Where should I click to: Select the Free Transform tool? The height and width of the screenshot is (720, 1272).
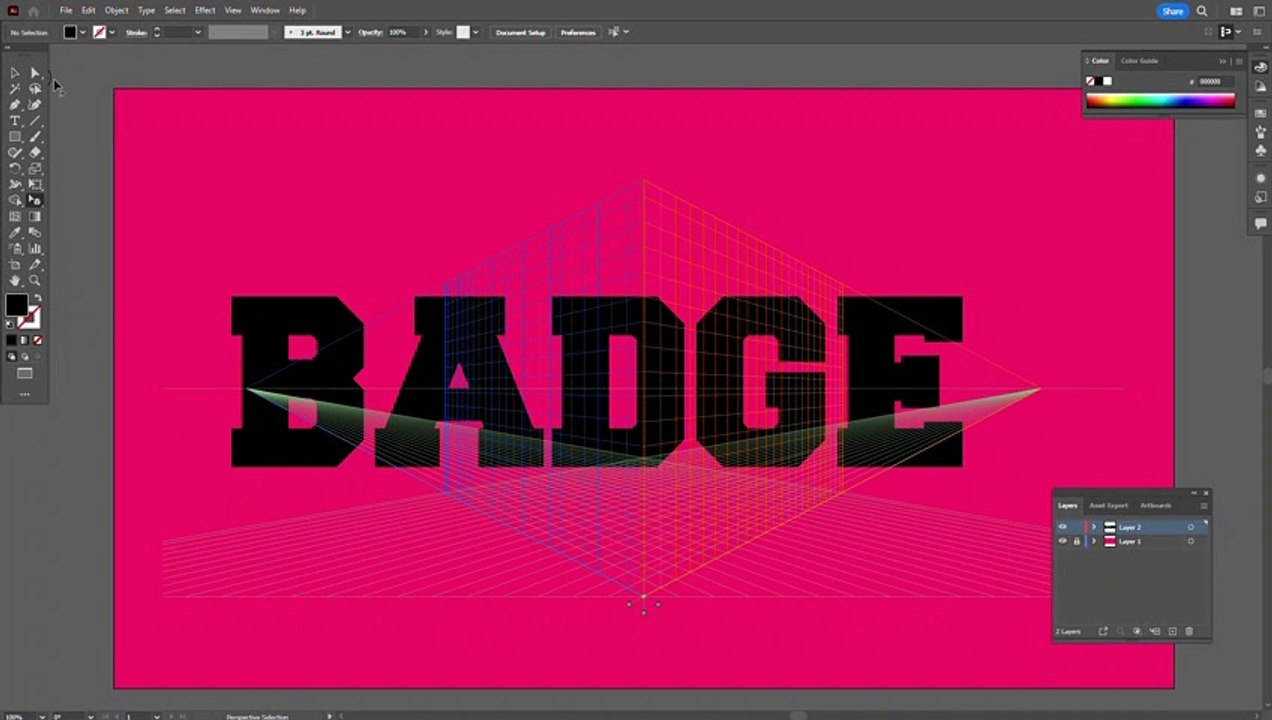(x=35, y=185)
